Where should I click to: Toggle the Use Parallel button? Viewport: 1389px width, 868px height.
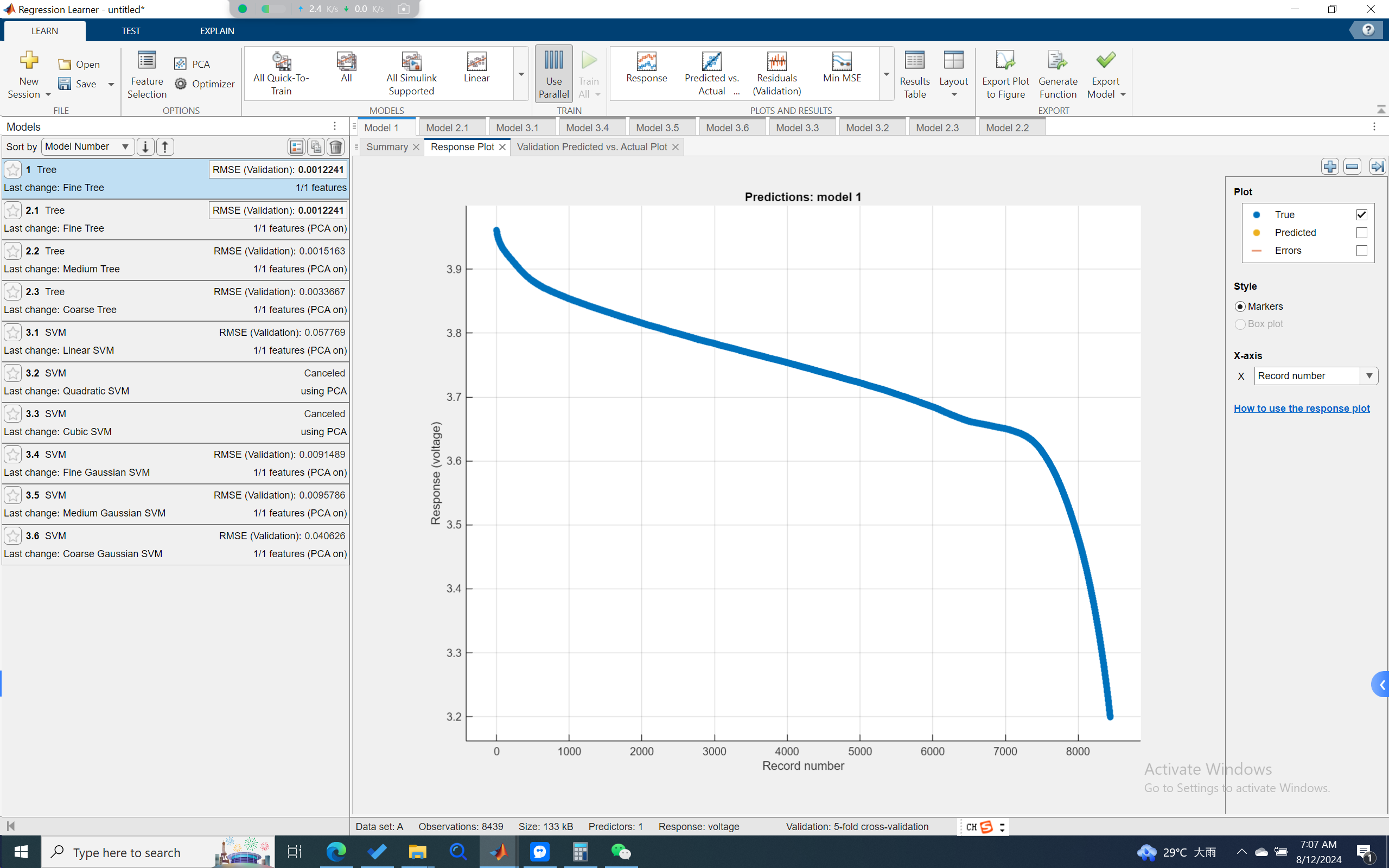click(553, 75)
